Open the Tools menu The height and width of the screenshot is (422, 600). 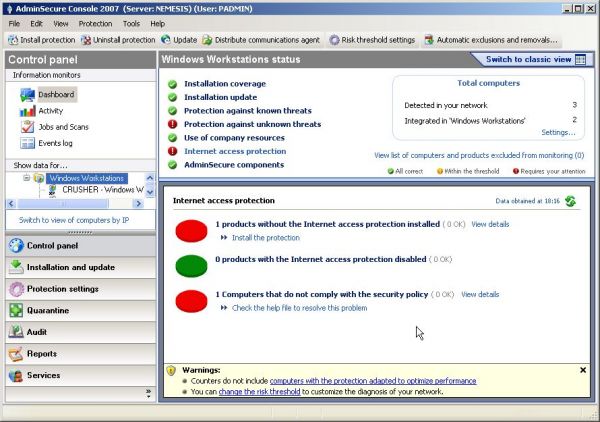click(x=131, y=24)
